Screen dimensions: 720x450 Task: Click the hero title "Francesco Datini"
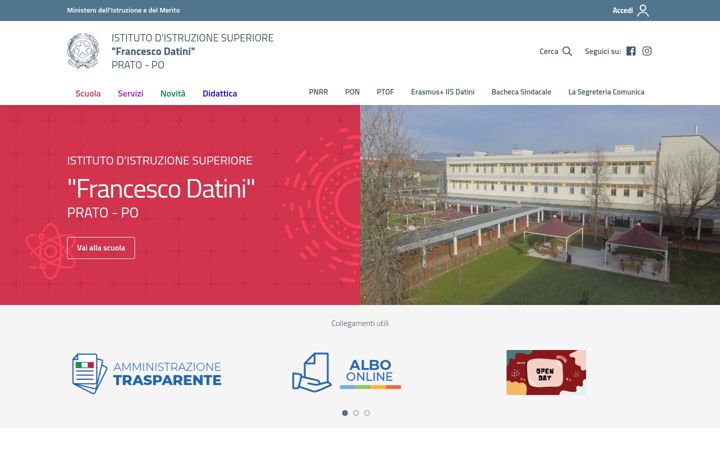[x=161, y=188]
